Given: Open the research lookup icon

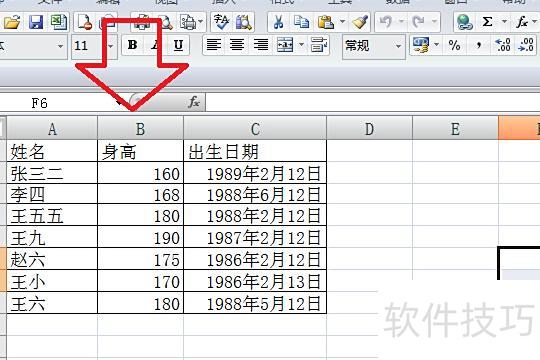Looking at the screenshot, I should tap(244, 22).
